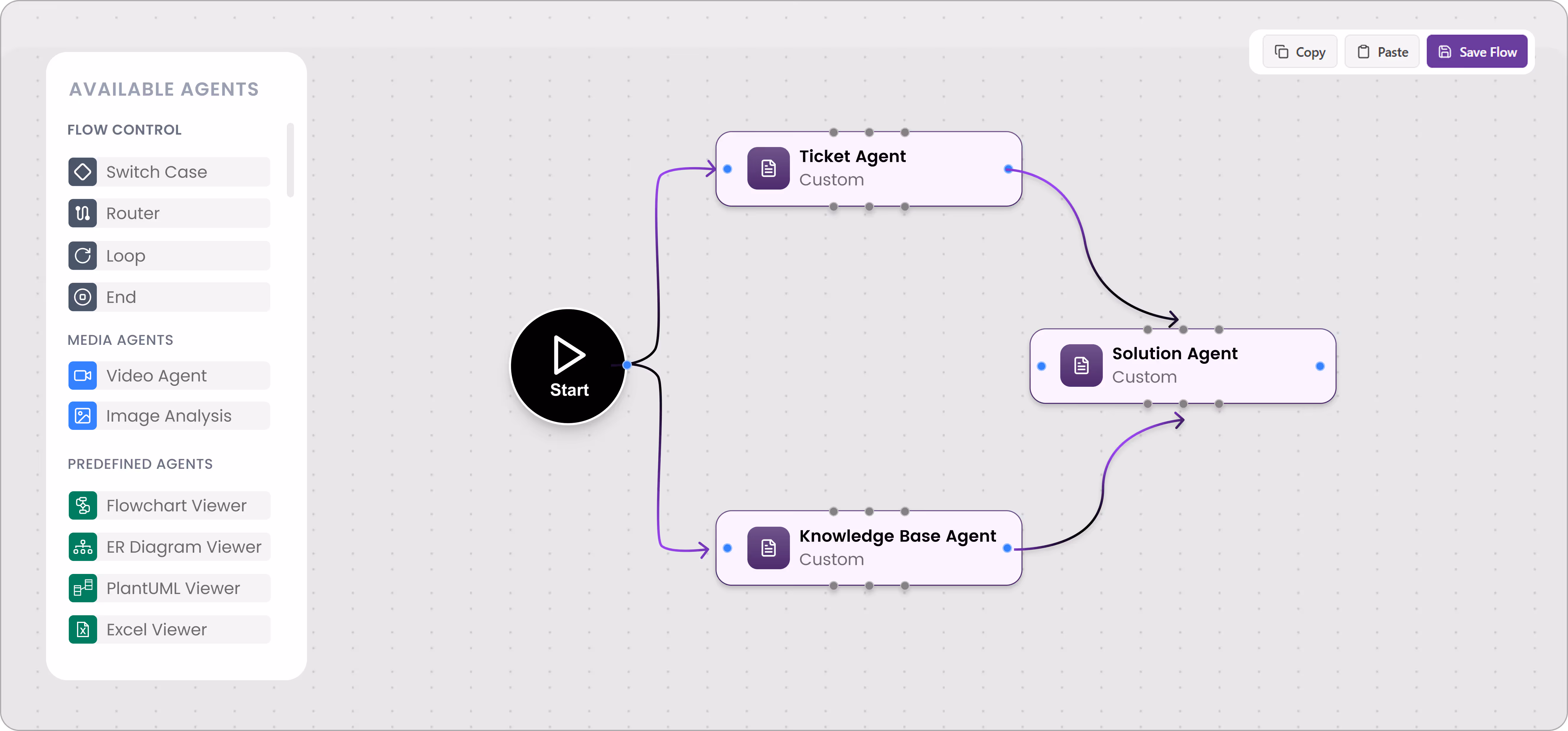Click the Switch Case diamond icon

click(82, 172)
